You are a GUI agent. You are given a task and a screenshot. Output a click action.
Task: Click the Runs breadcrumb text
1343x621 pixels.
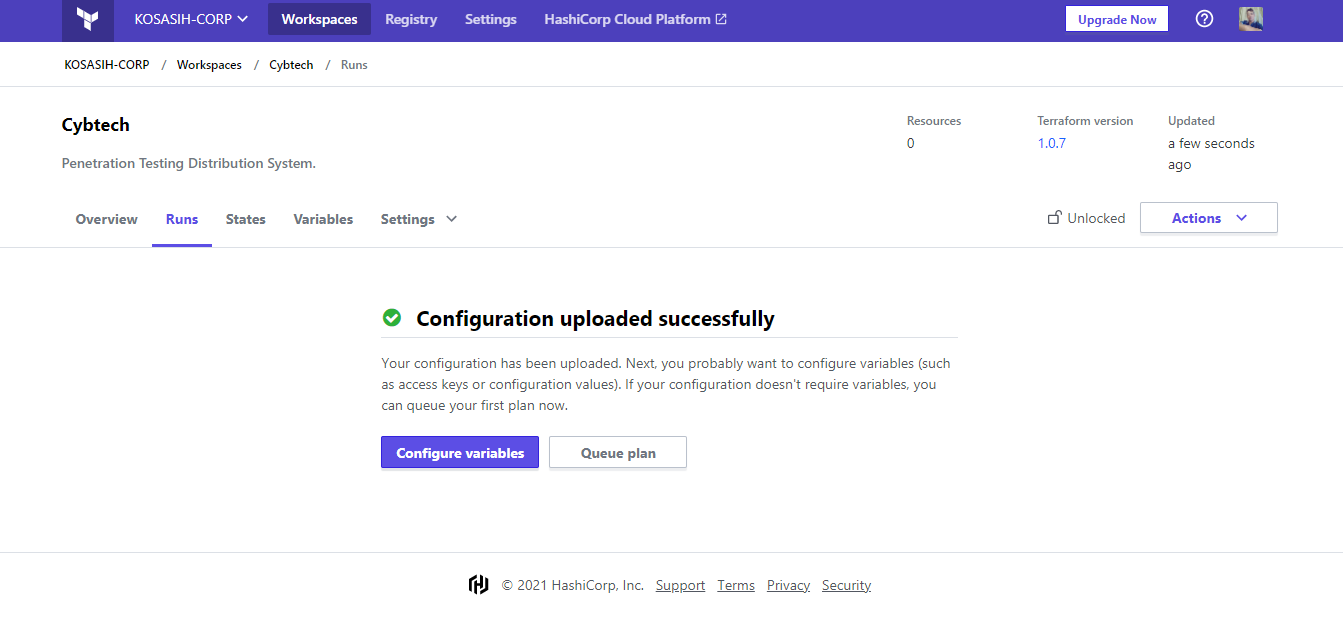[354, 64]
